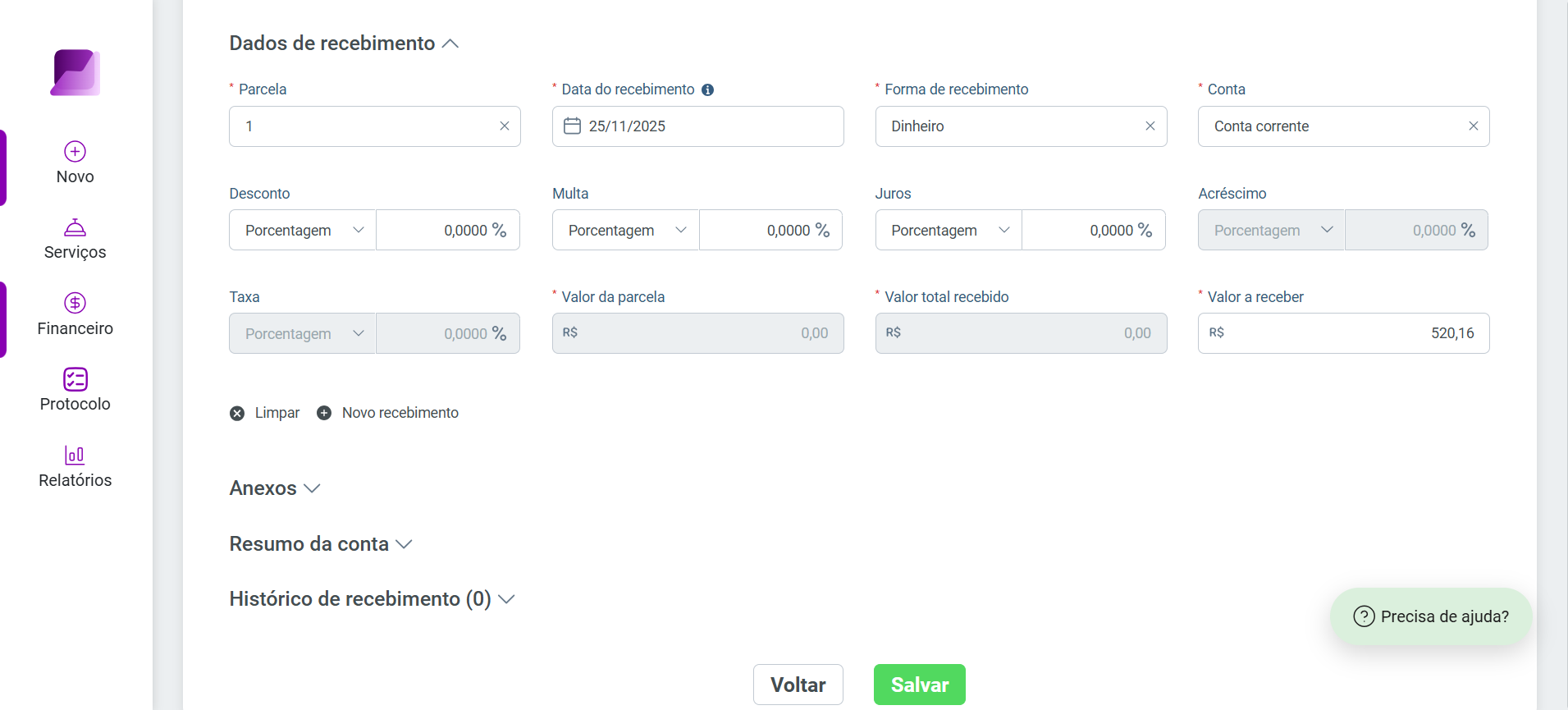
Task: Open the Novo plus icon
Action: tap(75, 151)
